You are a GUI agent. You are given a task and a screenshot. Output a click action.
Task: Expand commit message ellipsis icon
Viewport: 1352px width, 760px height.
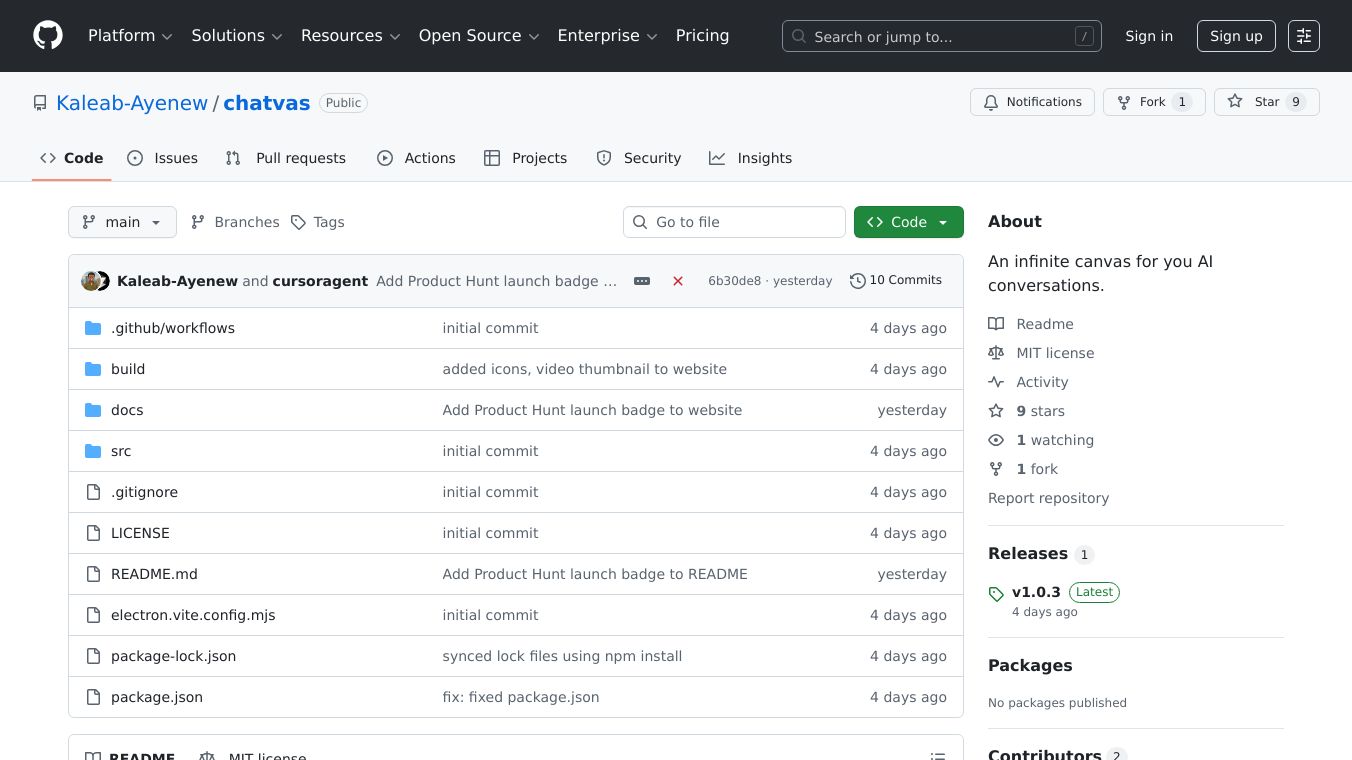[x=642, y=281]
